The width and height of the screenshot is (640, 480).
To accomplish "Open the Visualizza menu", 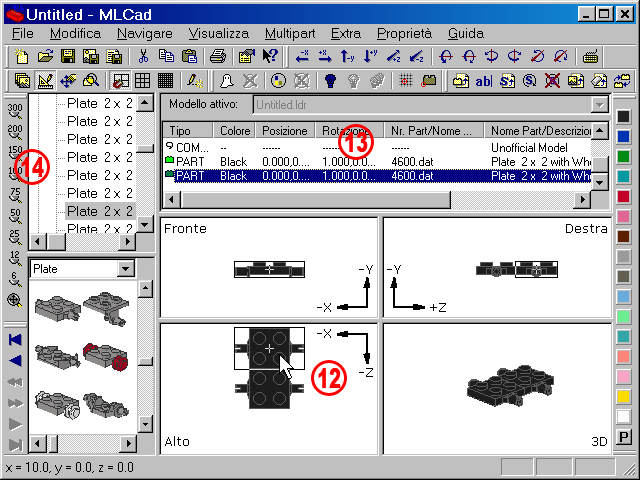I will [218, 33].
